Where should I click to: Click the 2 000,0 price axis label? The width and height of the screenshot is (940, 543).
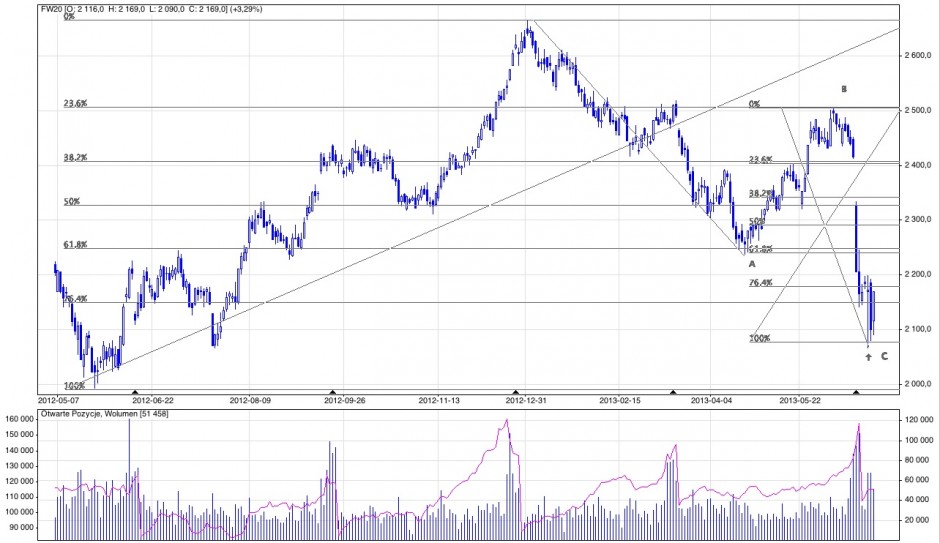pyautogui.click(x=915, y=384)
